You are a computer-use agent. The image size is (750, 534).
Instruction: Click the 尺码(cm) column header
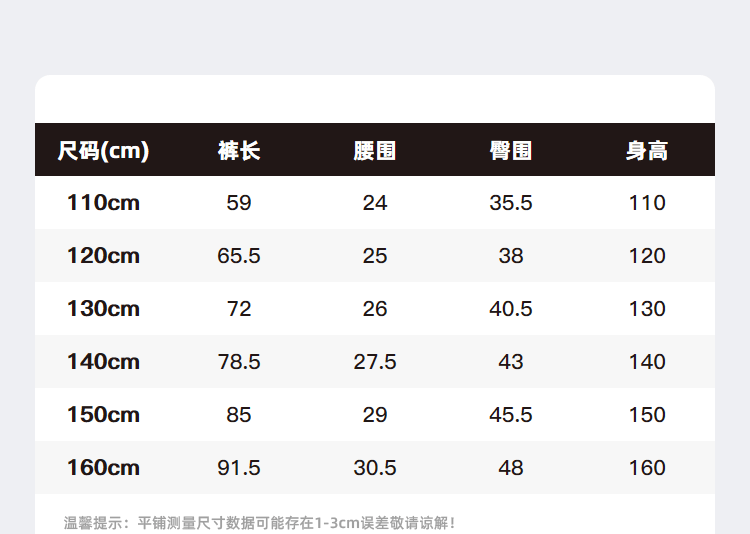103,151
